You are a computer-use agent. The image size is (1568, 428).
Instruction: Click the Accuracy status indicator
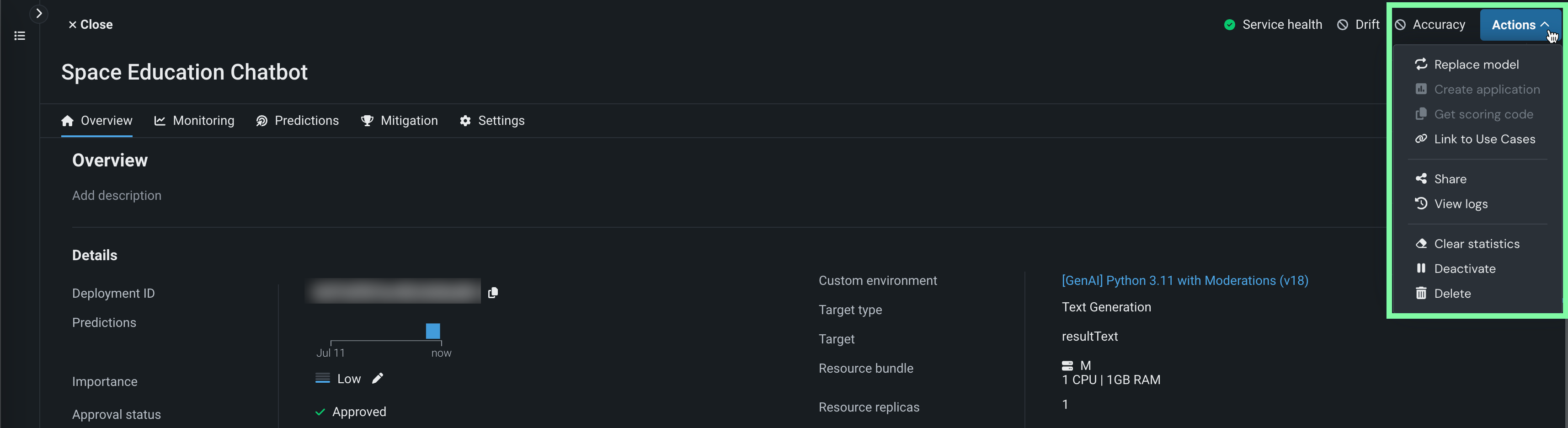point(1430,25)
